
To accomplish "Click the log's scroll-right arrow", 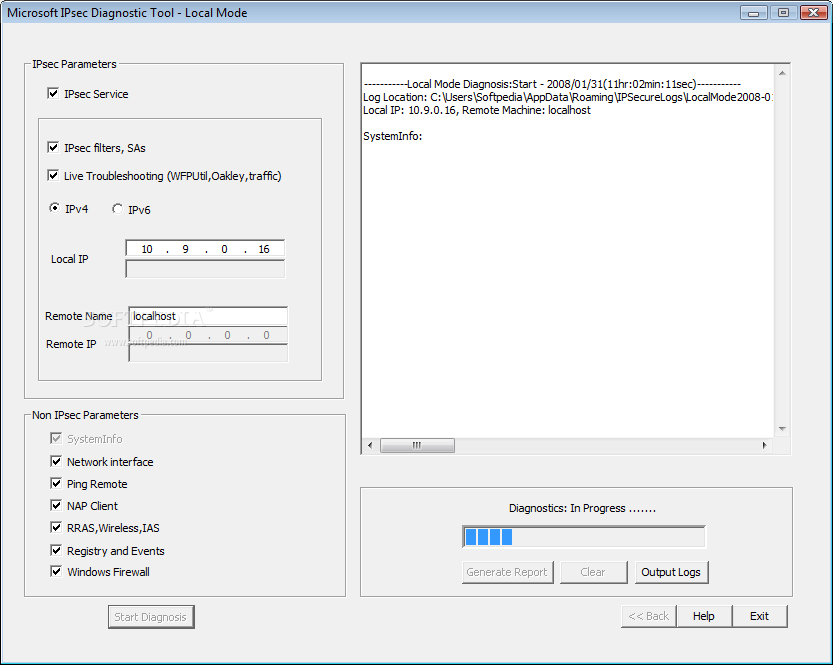I will [x=764, y=445].
